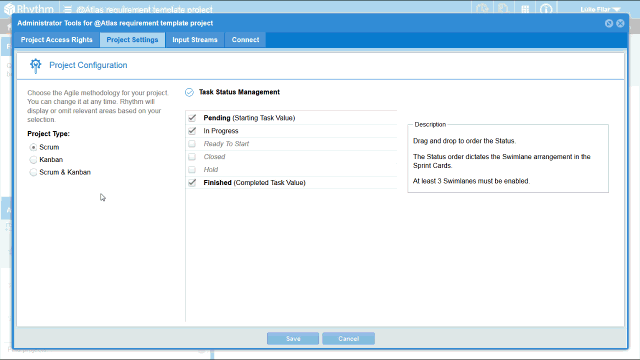Click the Save button

click(293, 338)
